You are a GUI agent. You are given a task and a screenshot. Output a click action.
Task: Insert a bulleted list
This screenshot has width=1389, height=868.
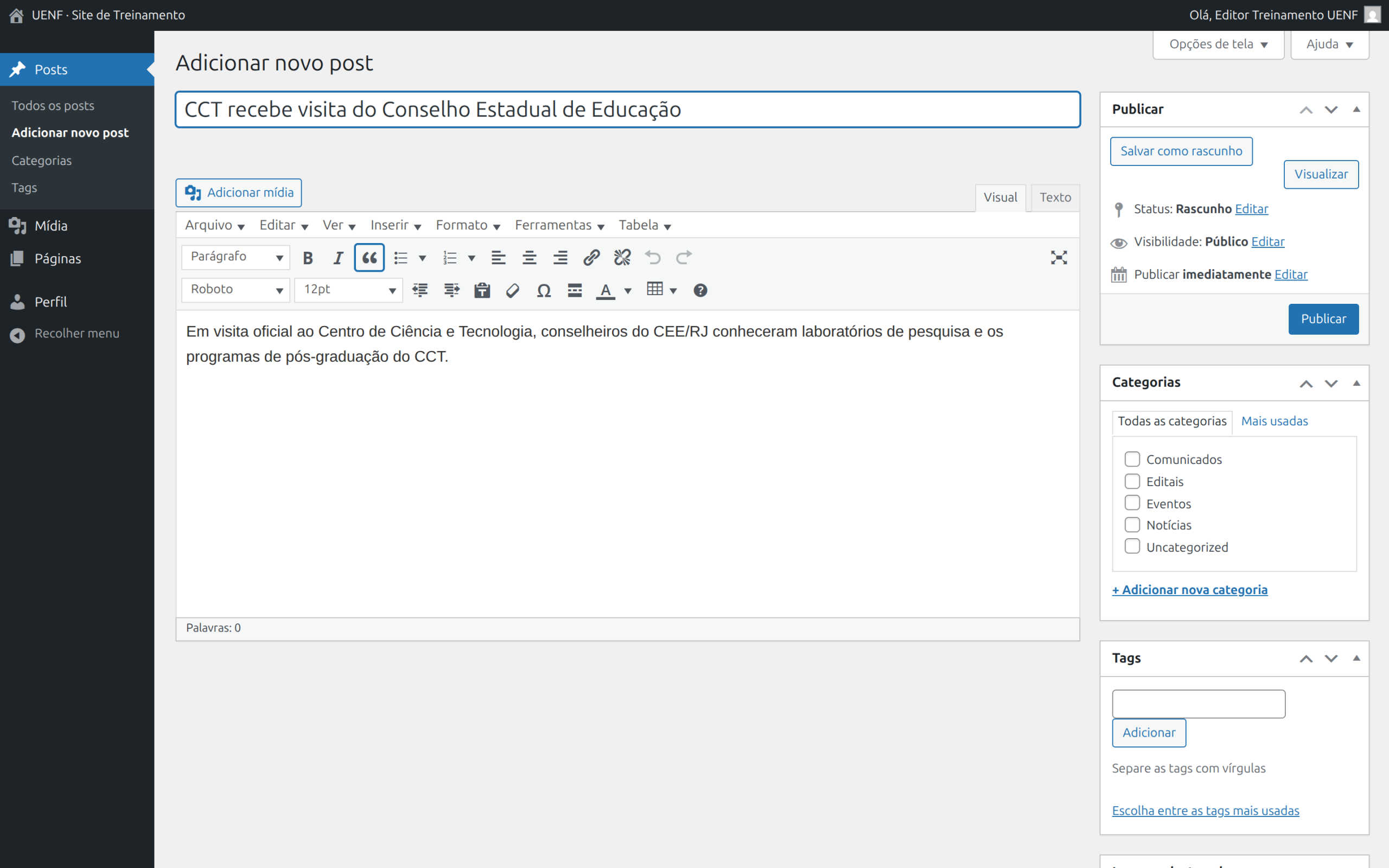pyautogui.click(x=400, y=258)
